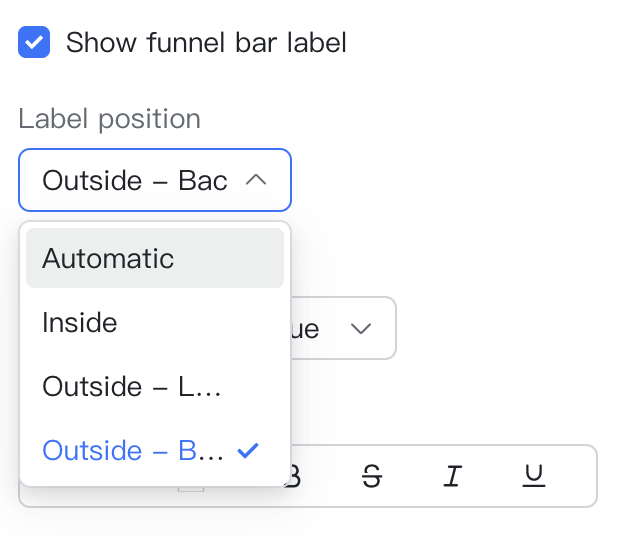Open the dropdown with the down chevron
The height and width of the screenshot is (536, 618).
[x=360, y=328]
